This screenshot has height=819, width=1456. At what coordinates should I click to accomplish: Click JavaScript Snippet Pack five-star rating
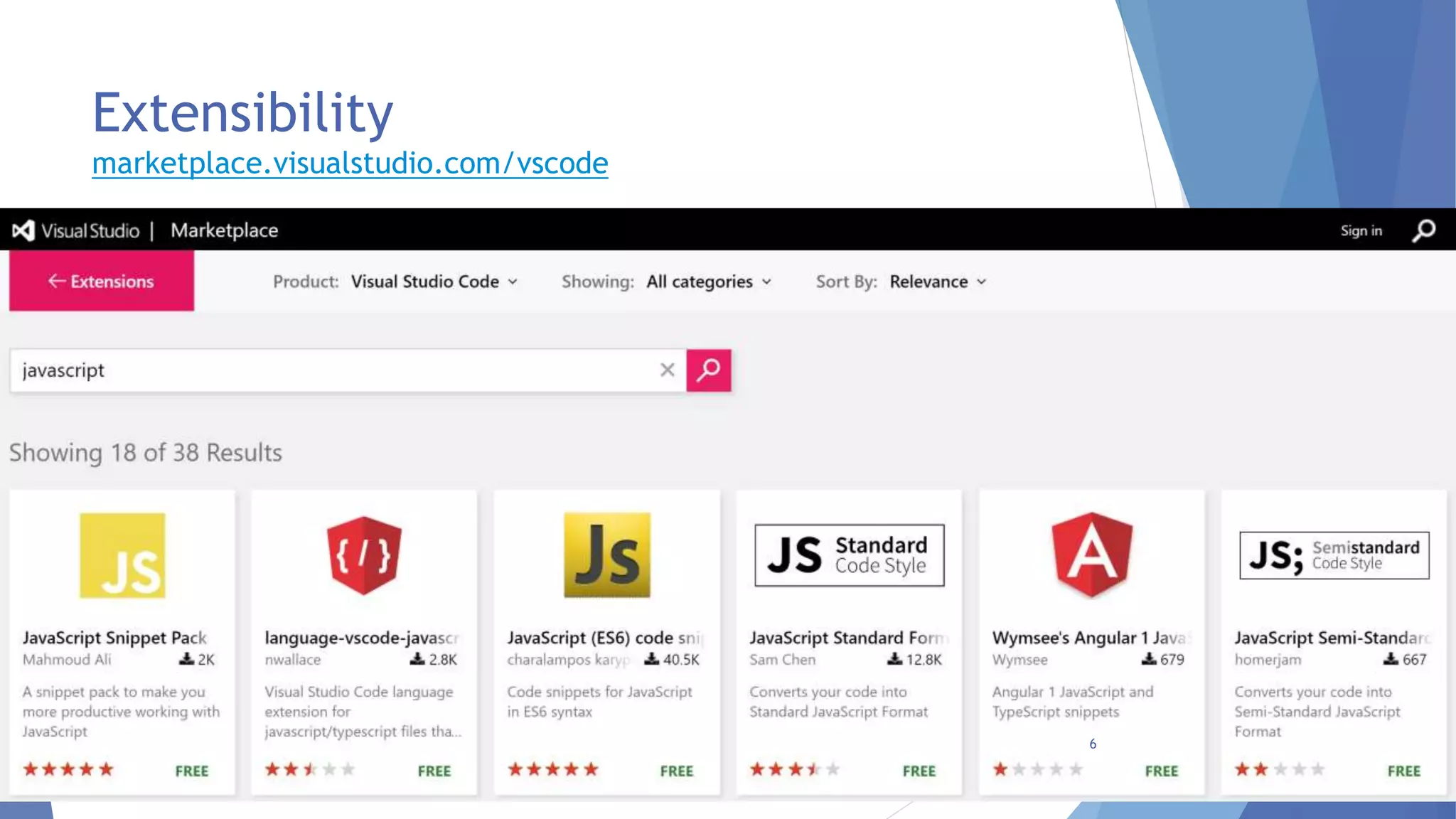[x=68, y=769]
